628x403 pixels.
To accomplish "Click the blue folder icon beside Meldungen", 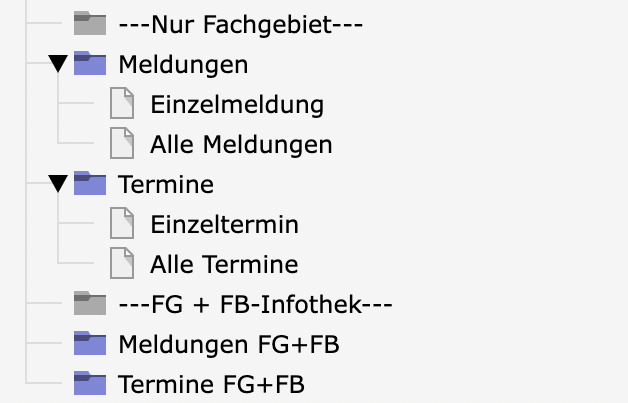I will click(x=90, y=64).
